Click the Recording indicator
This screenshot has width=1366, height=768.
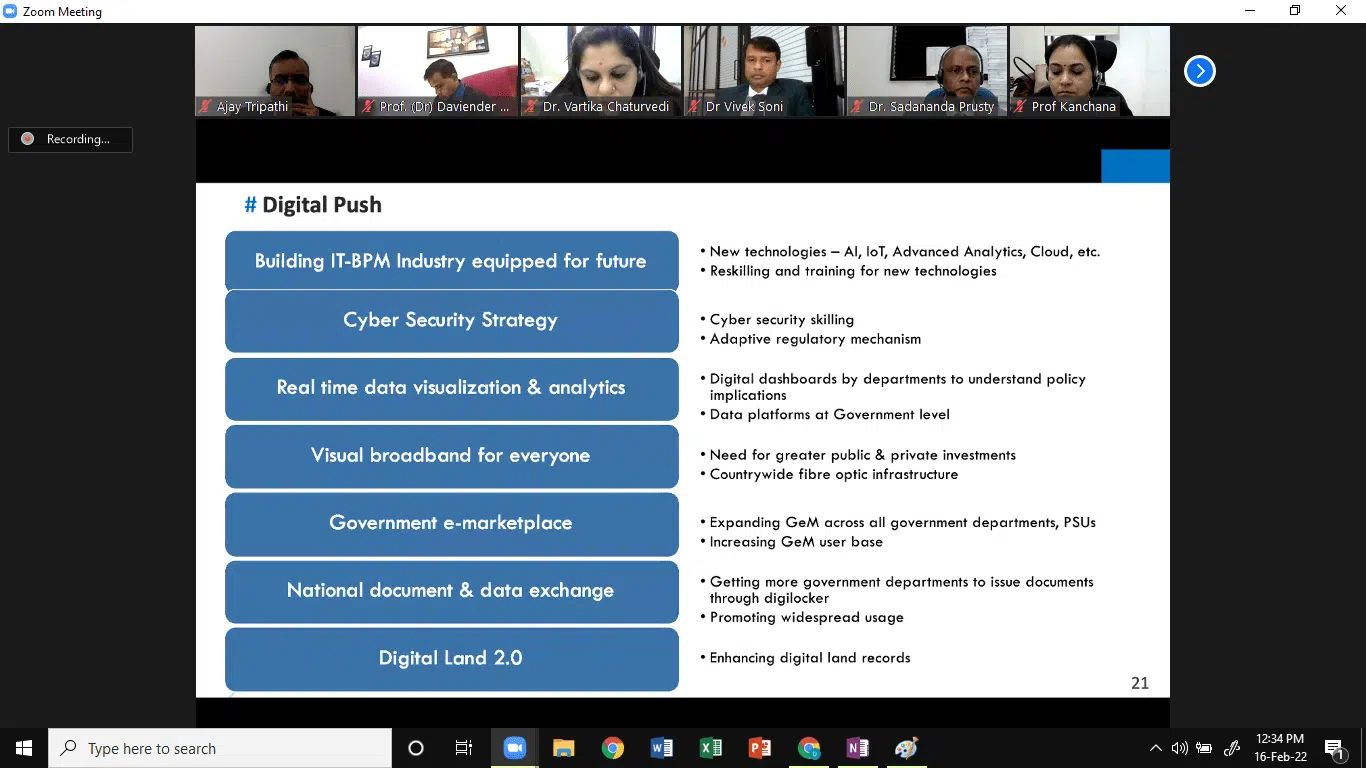coord(70,139)
